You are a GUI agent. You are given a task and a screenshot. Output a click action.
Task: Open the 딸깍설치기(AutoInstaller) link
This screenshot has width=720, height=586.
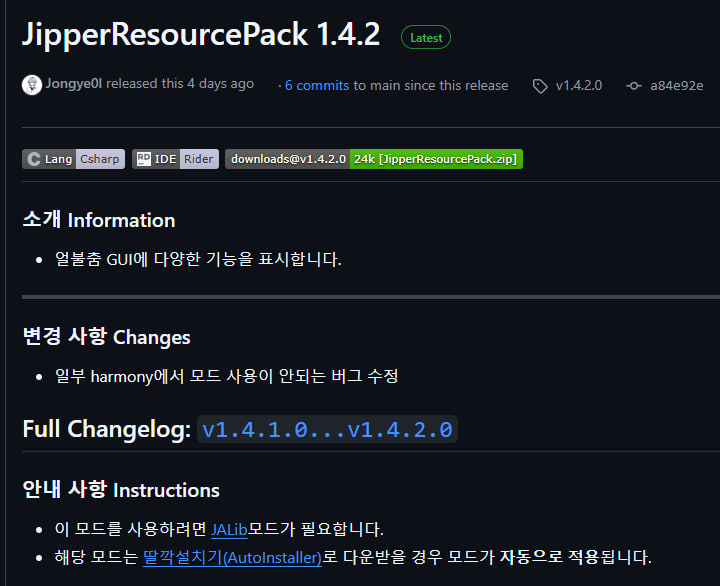pyautogui.click(x=232, y=558)
